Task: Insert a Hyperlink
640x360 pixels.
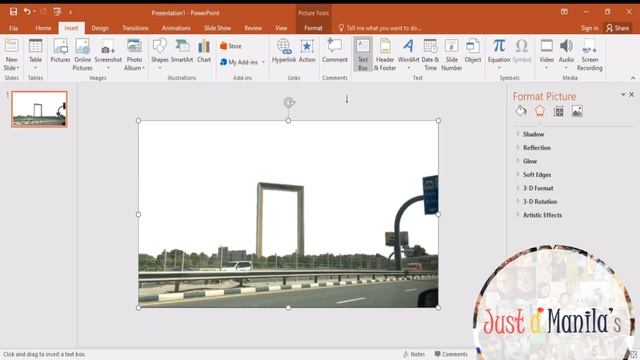Action: [x=284, y=51]
